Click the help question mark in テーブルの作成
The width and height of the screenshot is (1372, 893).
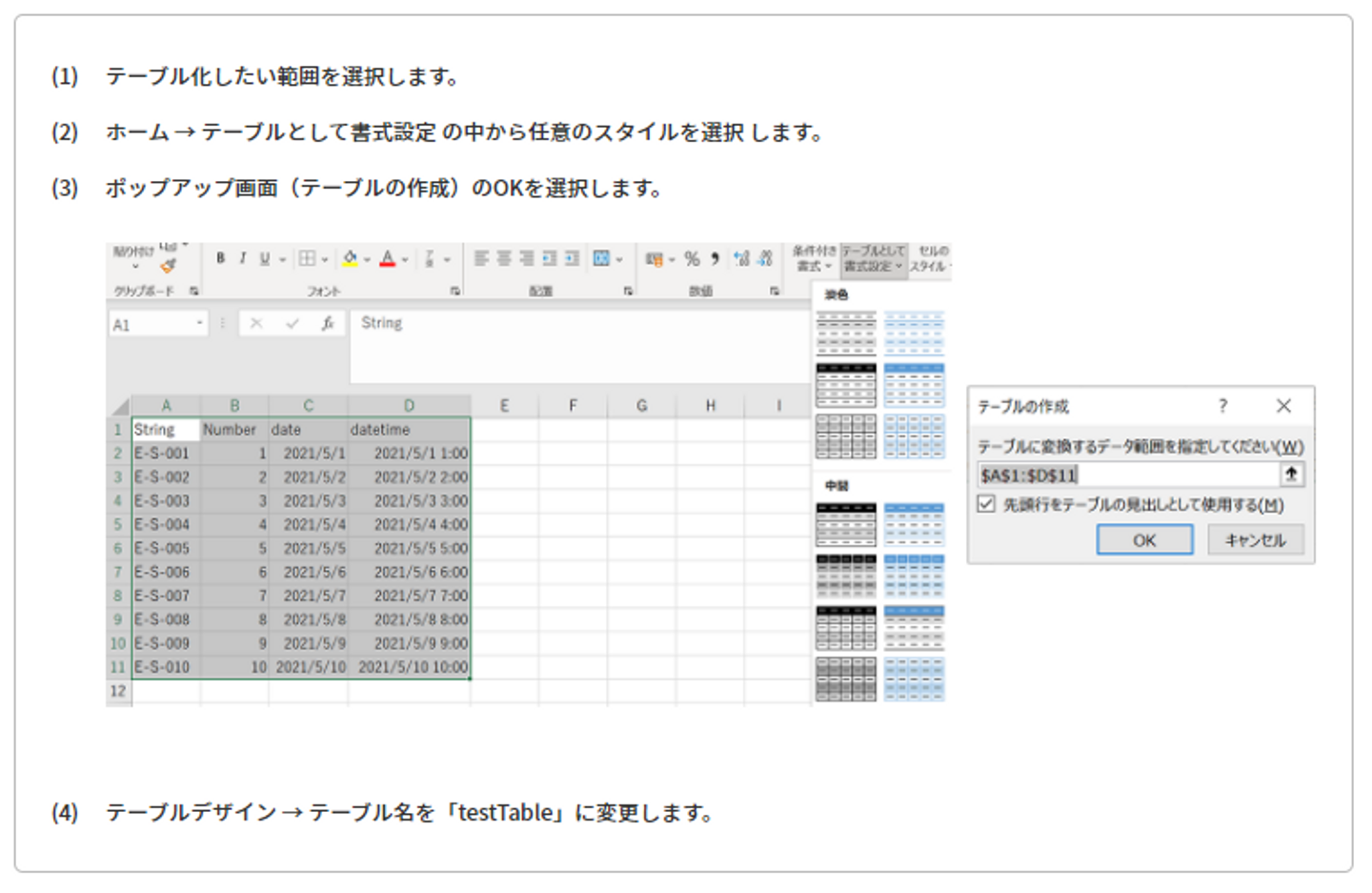(1222, 406)
